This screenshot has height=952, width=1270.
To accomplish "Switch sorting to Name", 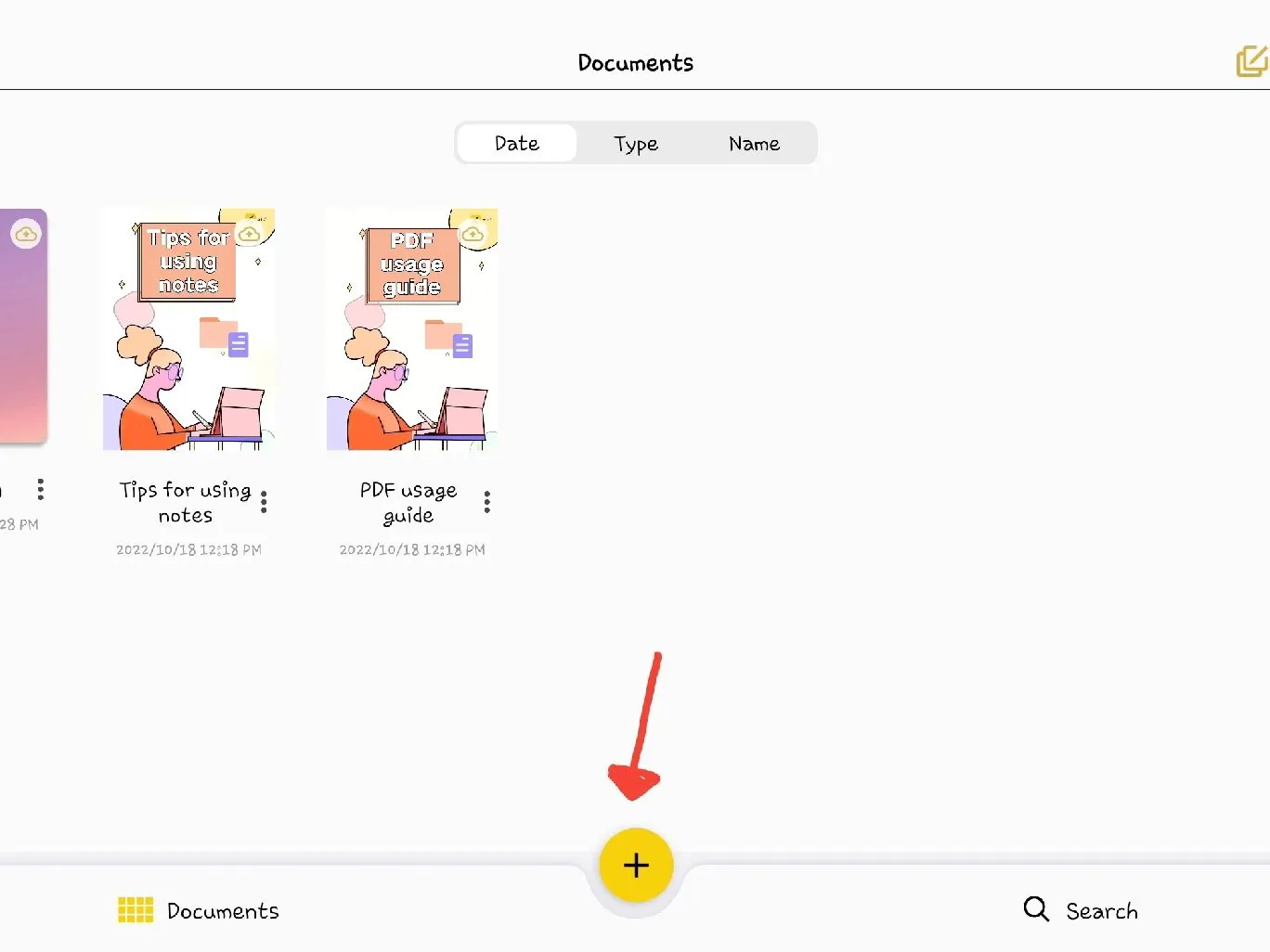I will [754, 143].
